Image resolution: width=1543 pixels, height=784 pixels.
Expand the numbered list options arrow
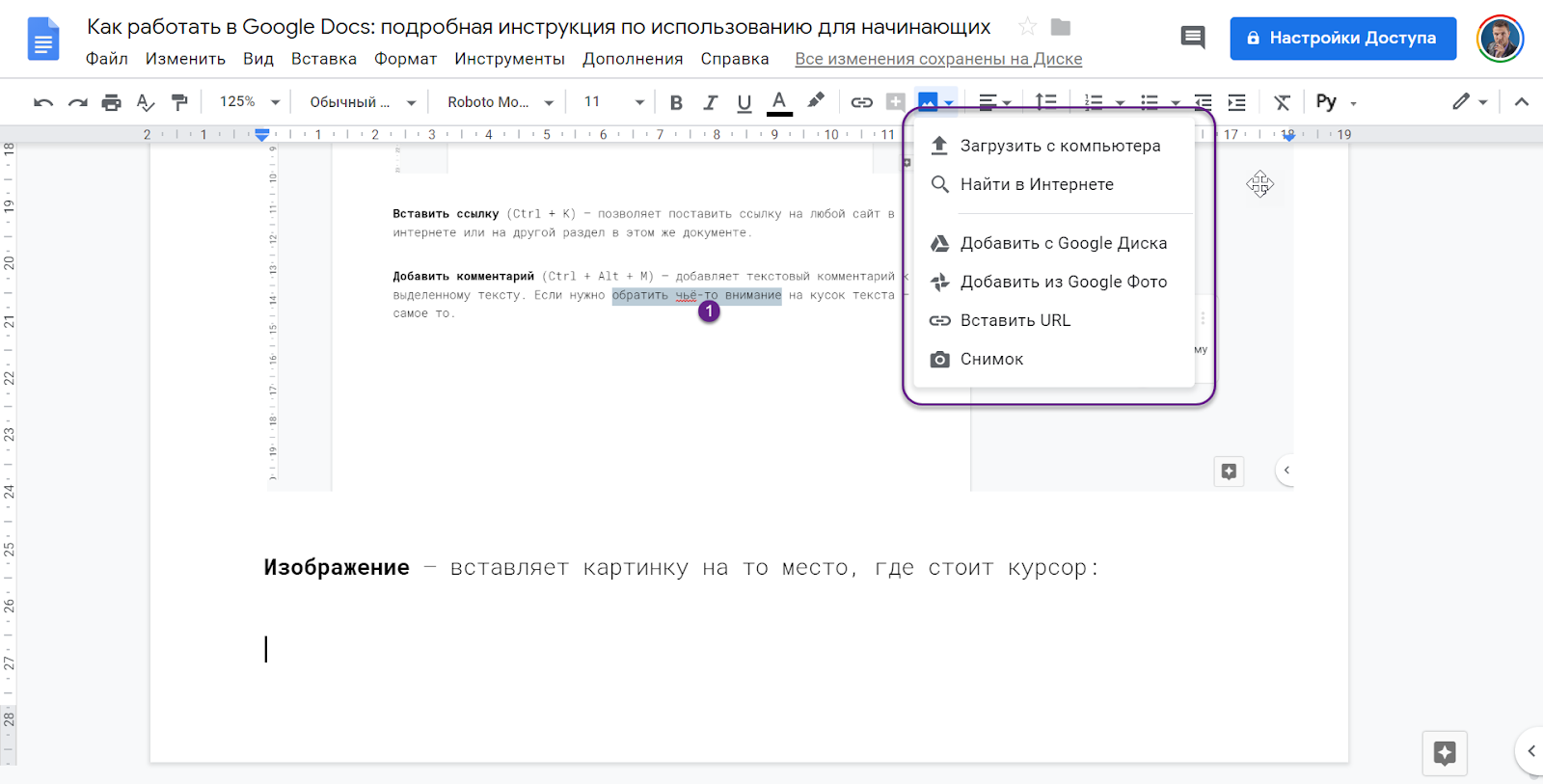1120,103
